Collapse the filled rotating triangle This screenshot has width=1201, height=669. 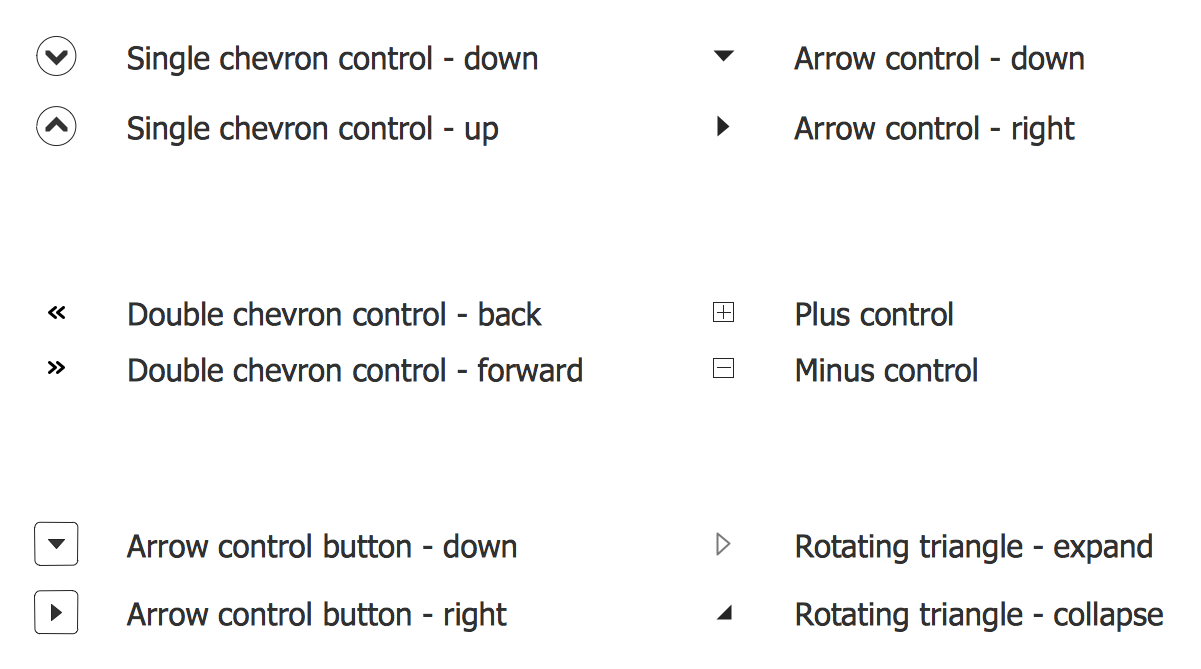click(x=725, y=614)
